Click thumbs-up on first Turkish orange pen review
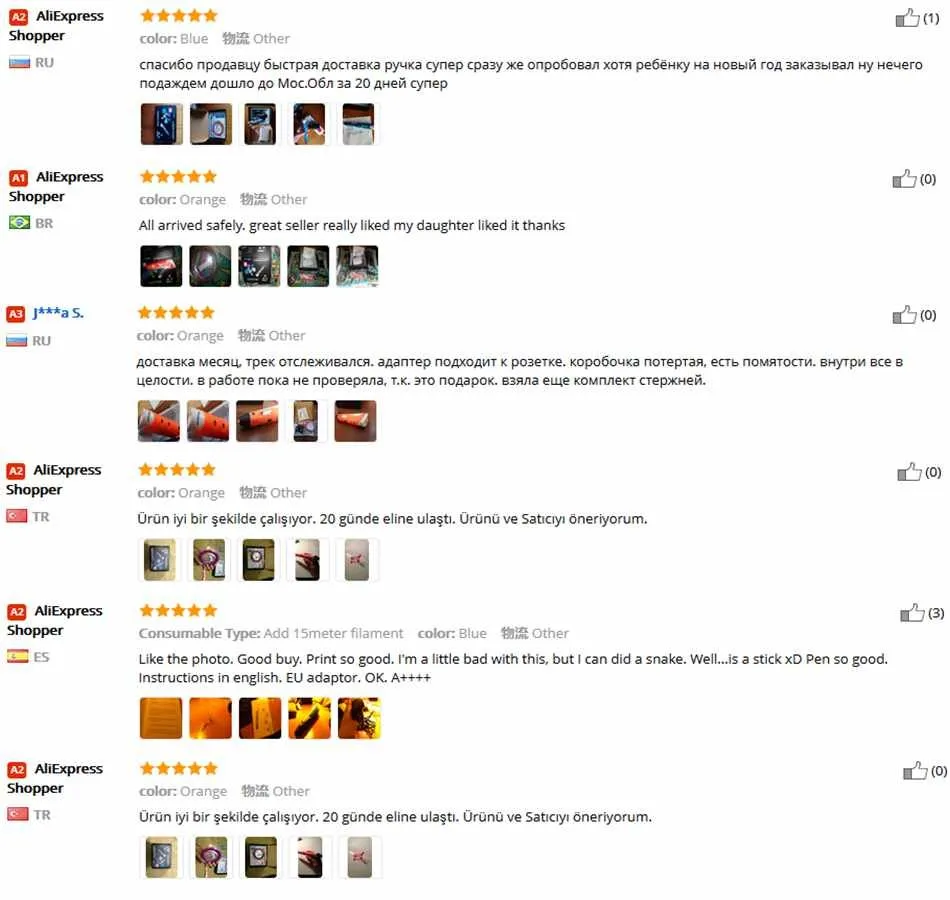 (909, 472)
